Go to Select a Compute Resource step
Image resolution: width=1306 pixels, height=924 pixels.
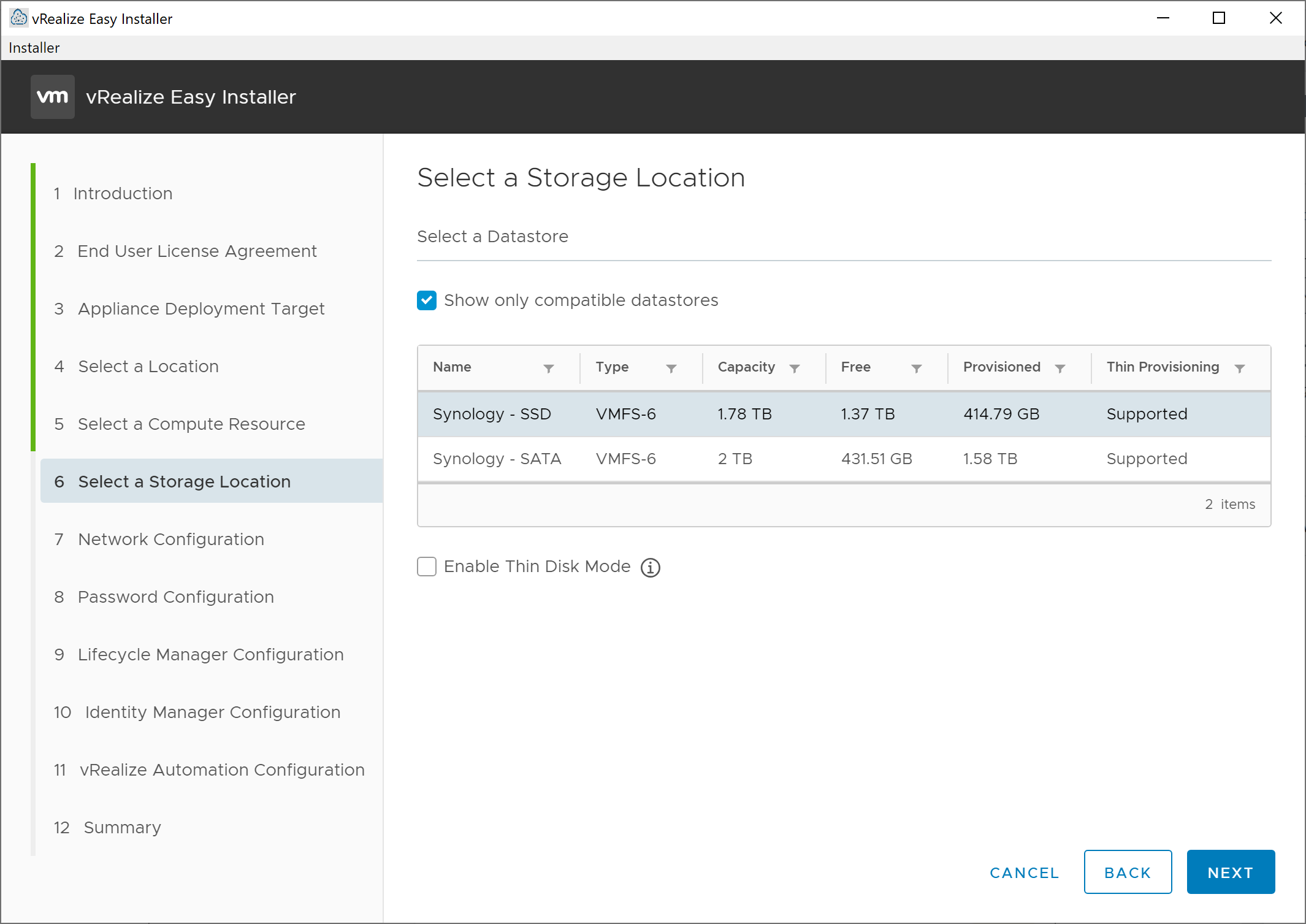tap(191, 424)
